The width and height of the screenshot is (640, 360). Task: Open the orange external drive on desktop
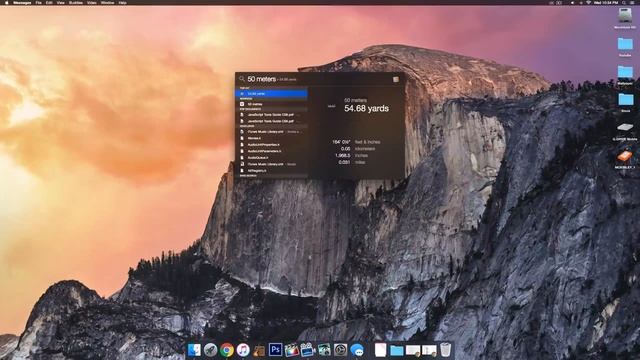[x=625, y=156]
